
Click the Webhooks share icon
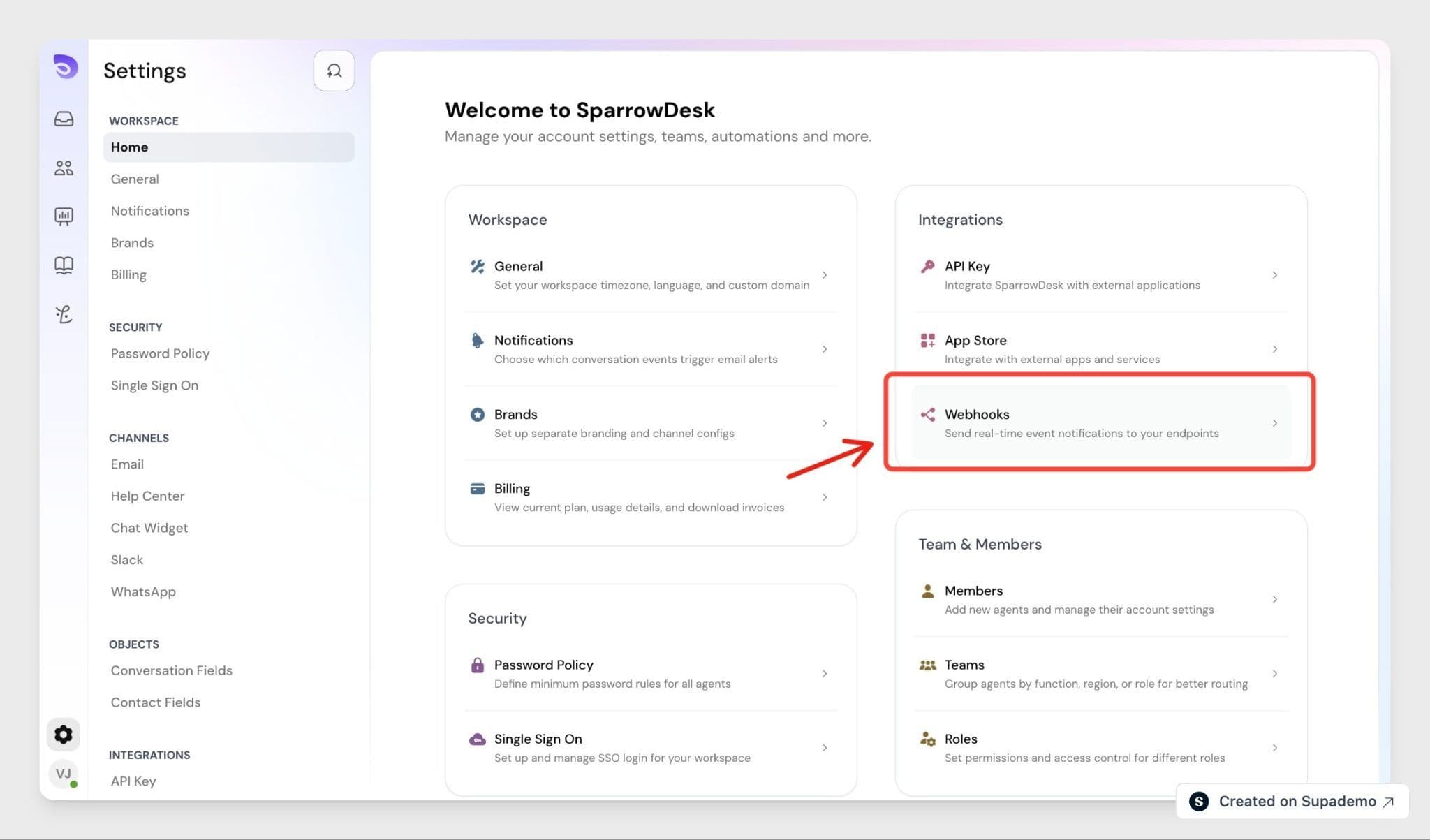927,414
